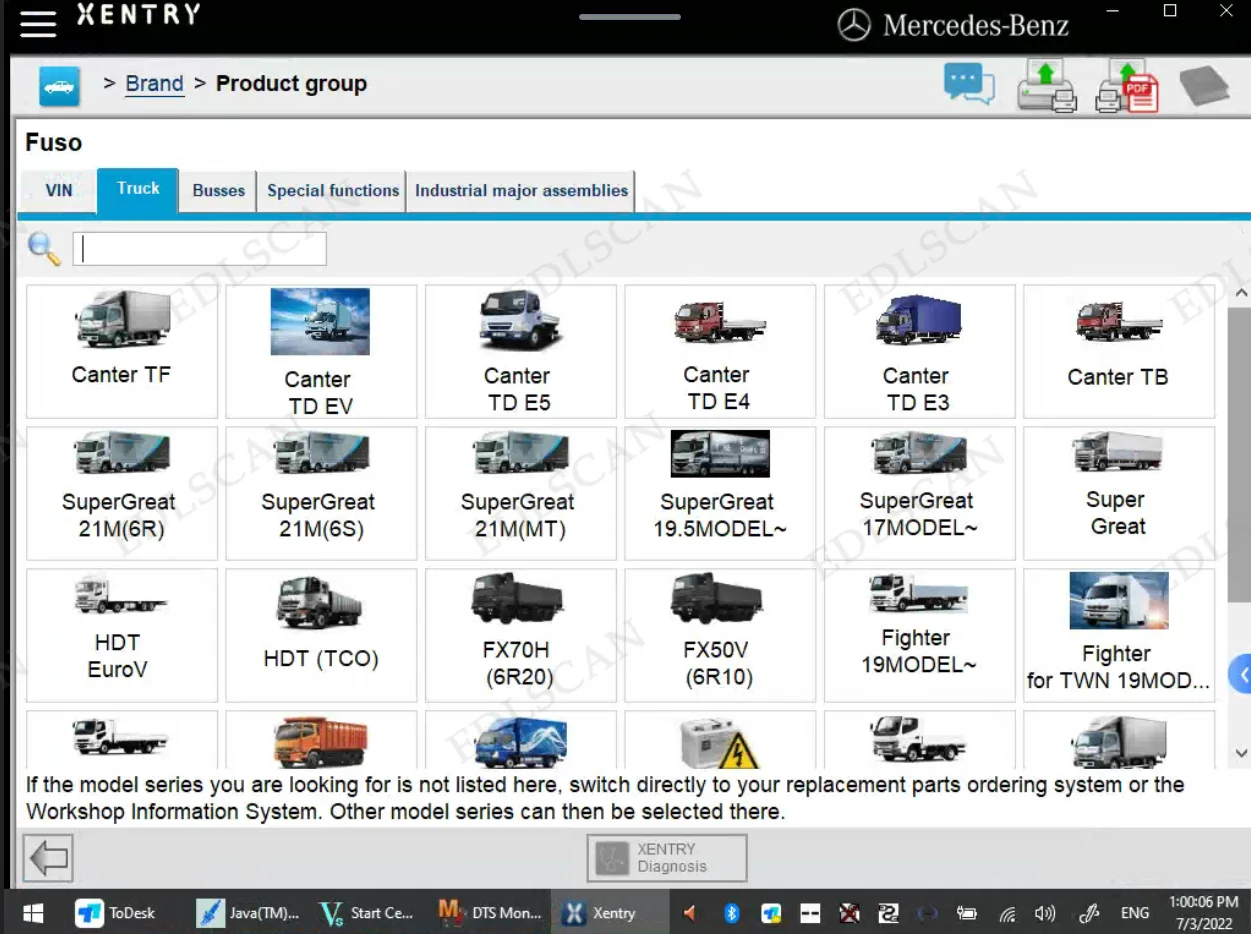Click the back arrow button

click(x=48, y=858)
